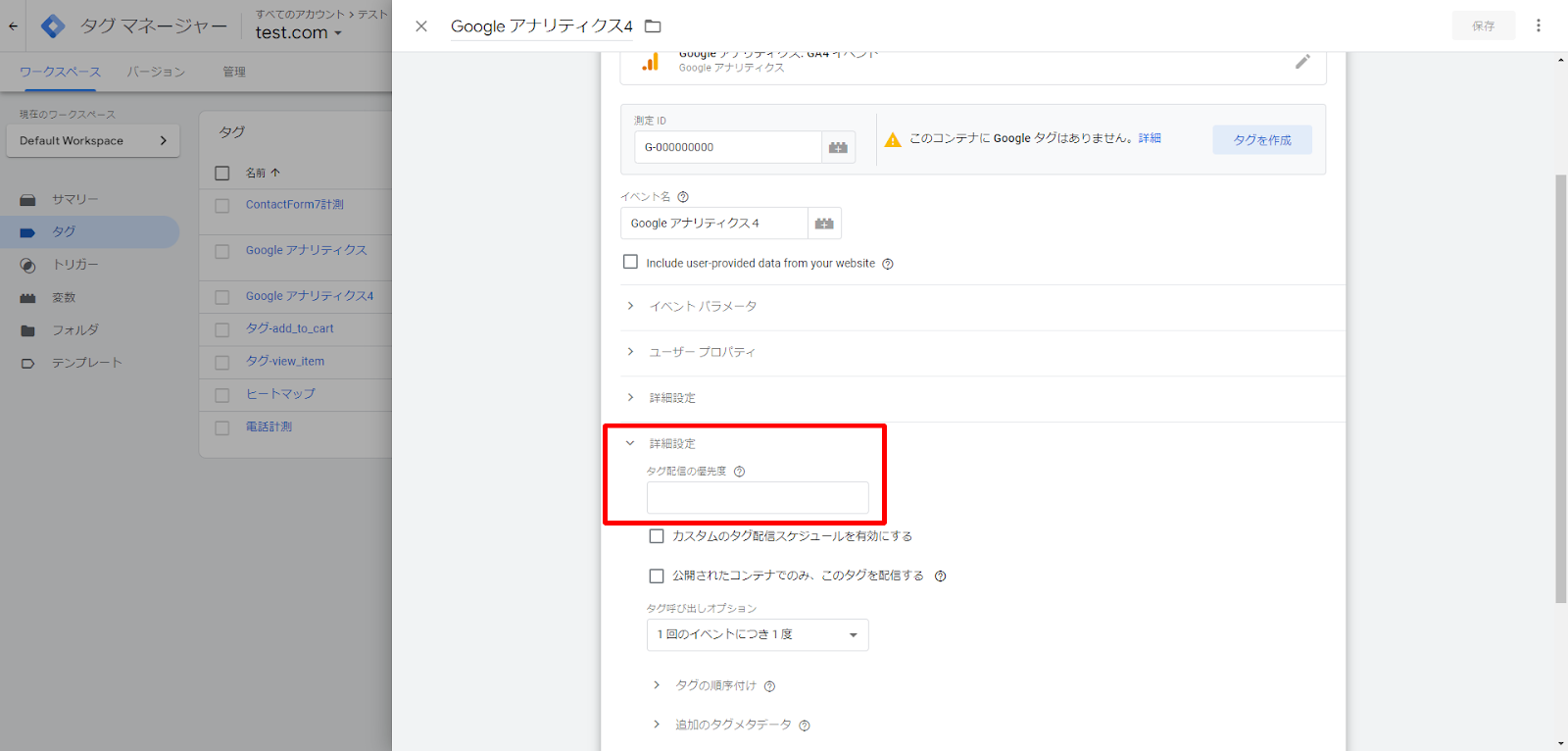Click イベント名 input field
This screenshot has width=1568, height=751.
714,224
